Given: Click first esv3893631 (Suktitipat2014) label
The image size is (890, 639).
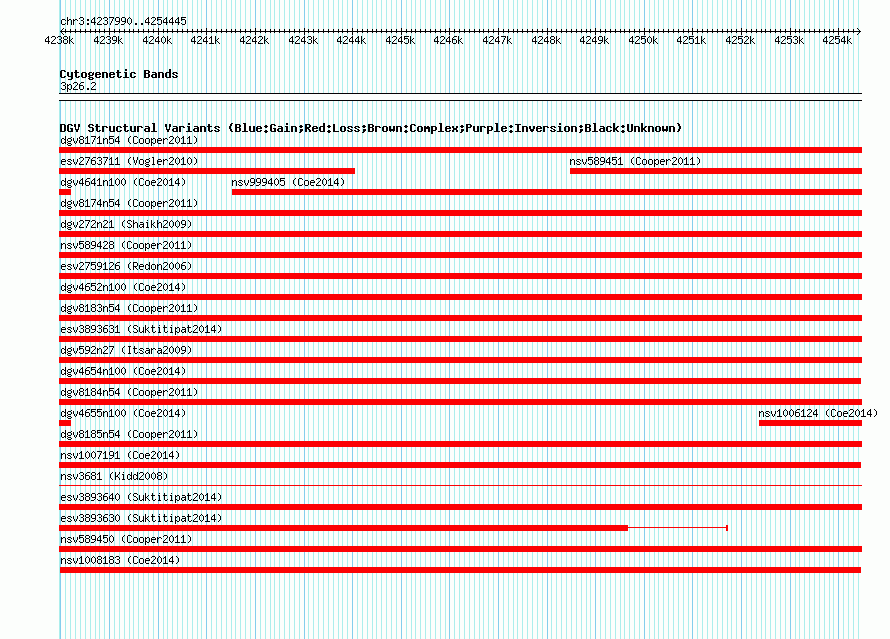Looking at the screenshot, I should pos(141,330).
